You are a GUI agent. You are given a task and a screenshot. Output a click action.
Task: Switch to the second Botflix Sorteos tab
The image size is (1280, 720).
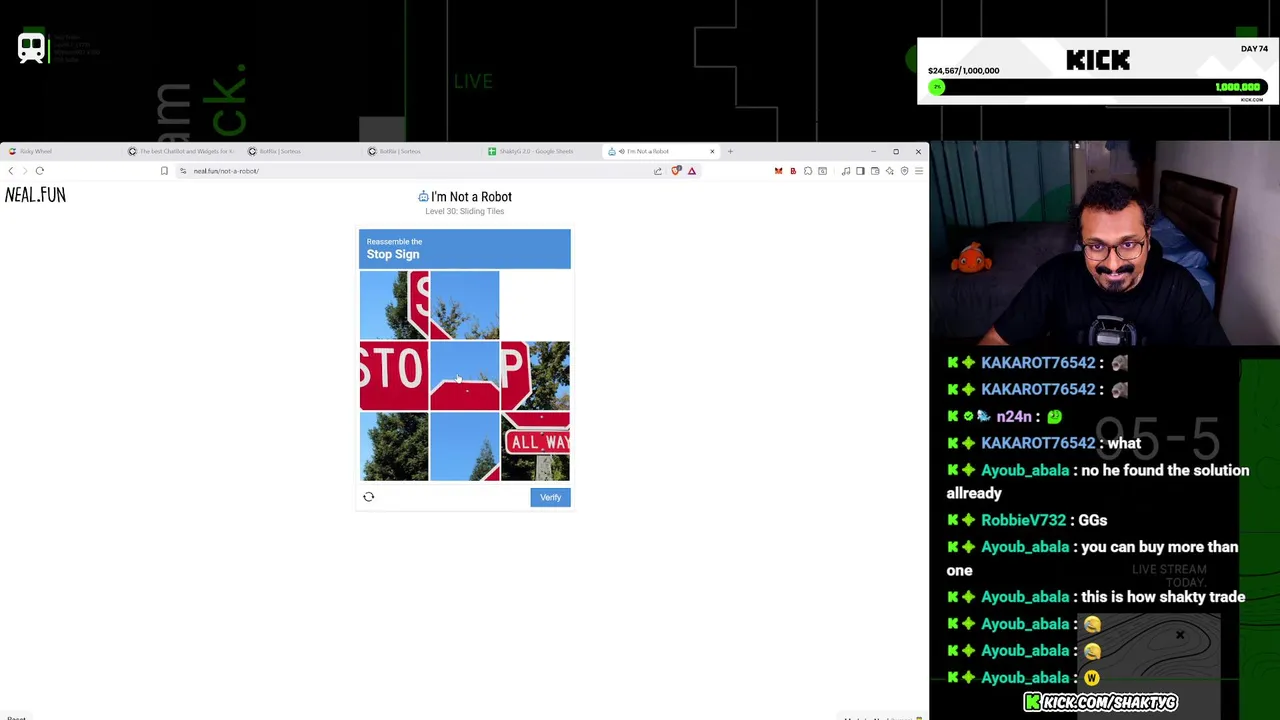coord(420,151)
